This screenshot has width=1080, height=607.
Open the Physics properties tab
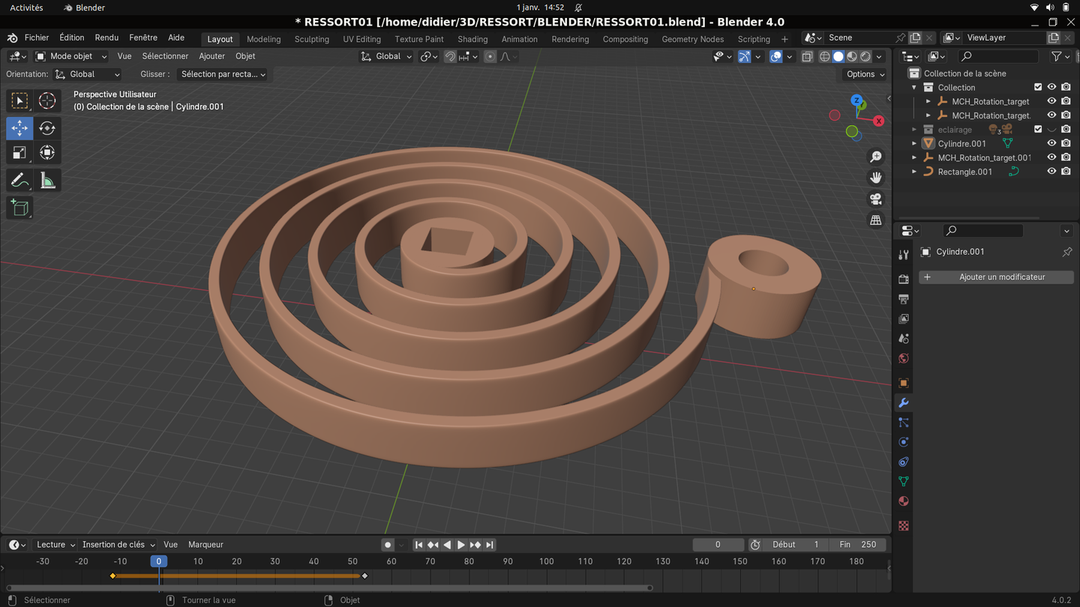point(903,441)
